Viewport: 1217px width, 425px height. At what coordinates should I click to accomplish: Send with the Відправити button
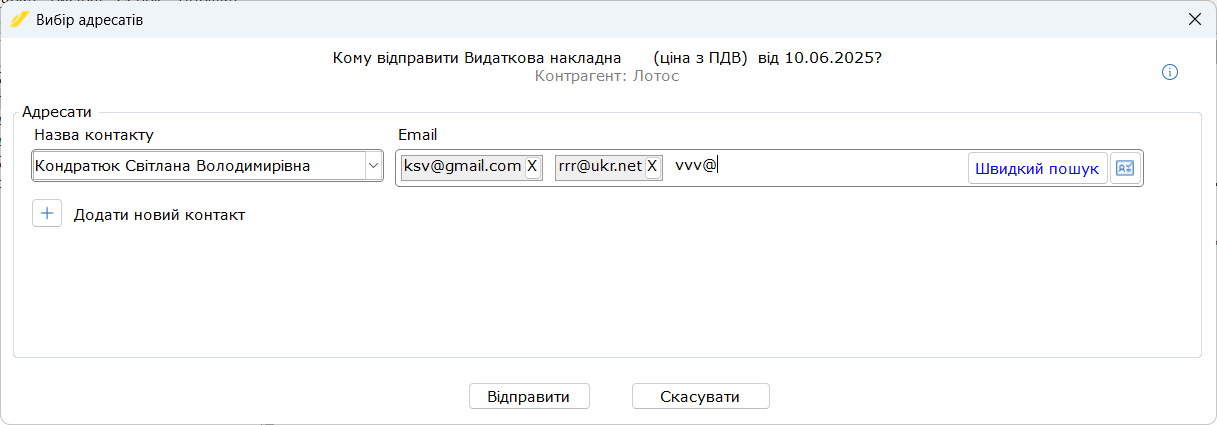[529, 397]
